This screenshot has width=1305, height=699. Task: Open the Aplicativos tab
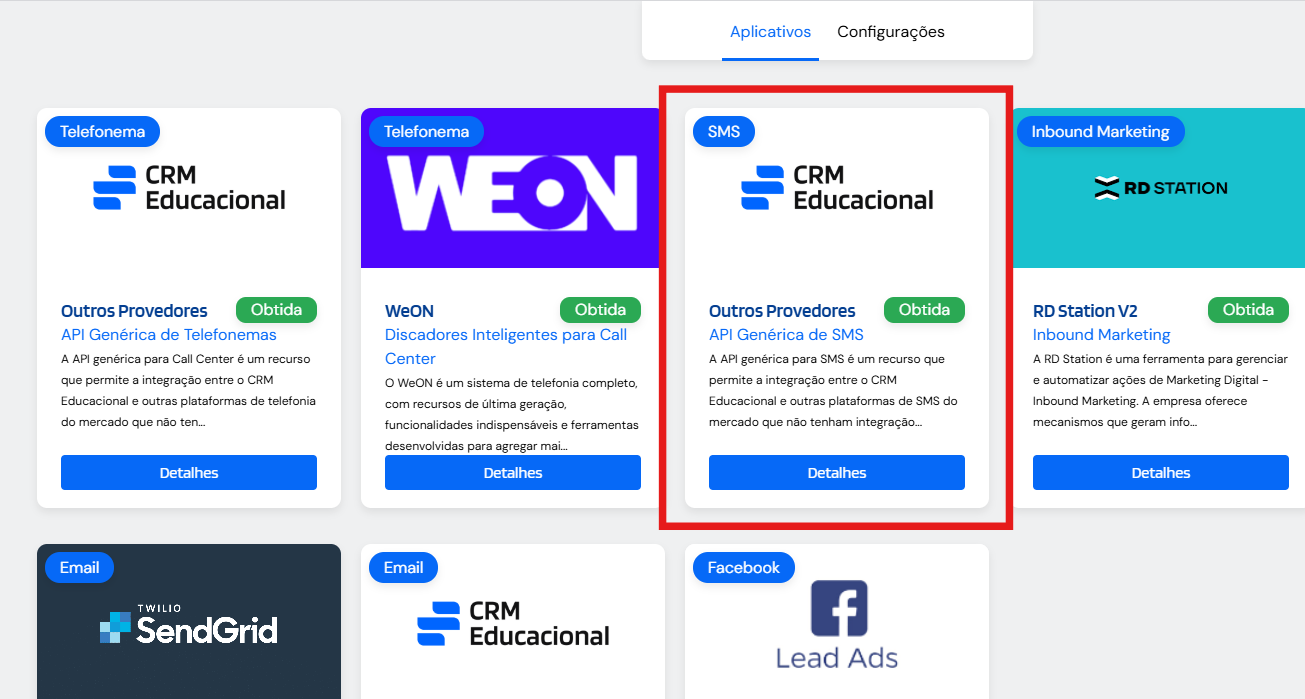[770, 32]
